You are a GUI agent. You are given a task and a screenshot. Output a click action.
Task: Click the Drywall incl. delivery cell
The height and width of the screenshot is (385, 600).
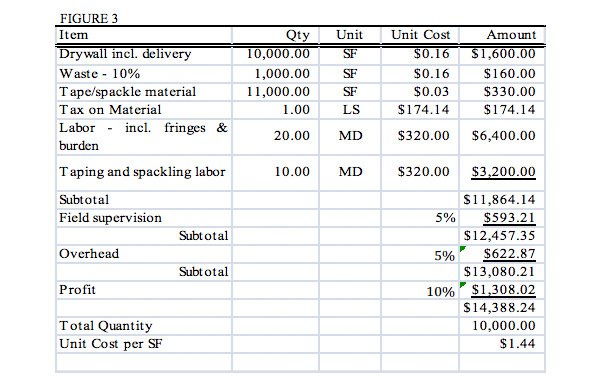144,54
